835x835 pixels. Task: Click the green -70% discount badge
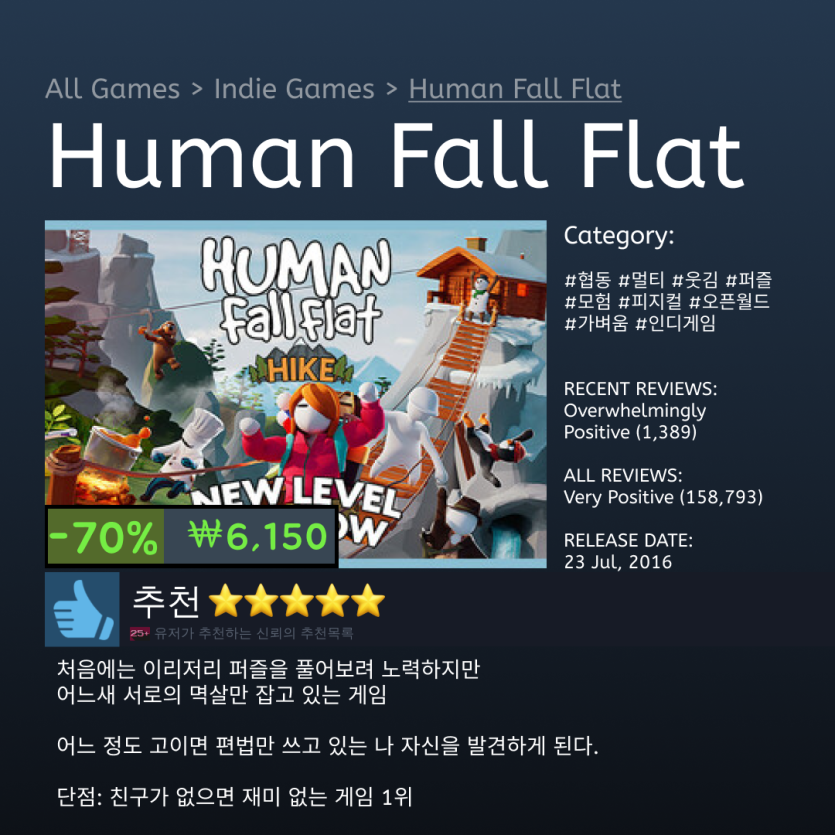point(105,537)
